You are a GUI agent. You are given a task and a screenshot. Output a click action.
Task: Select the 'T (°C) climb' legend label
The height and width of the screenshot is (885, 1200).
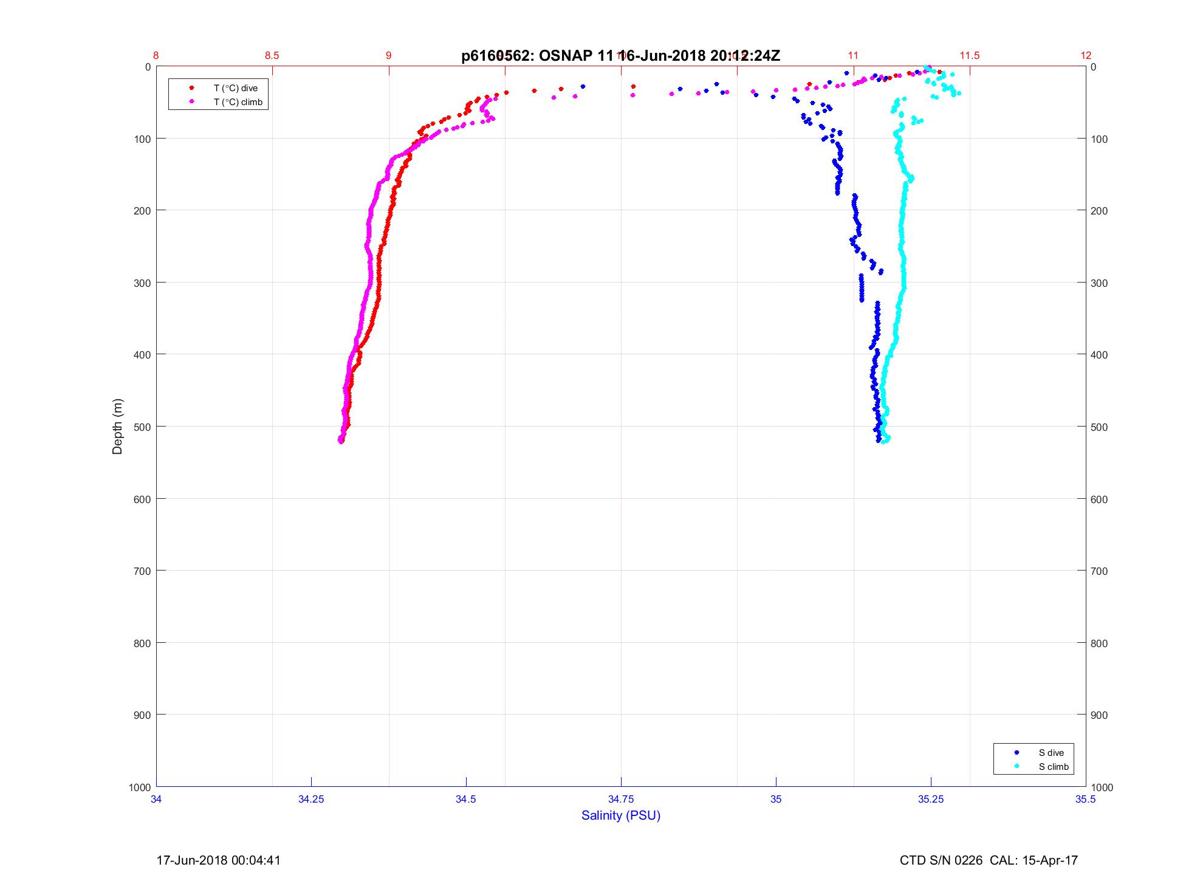(238, 102)
